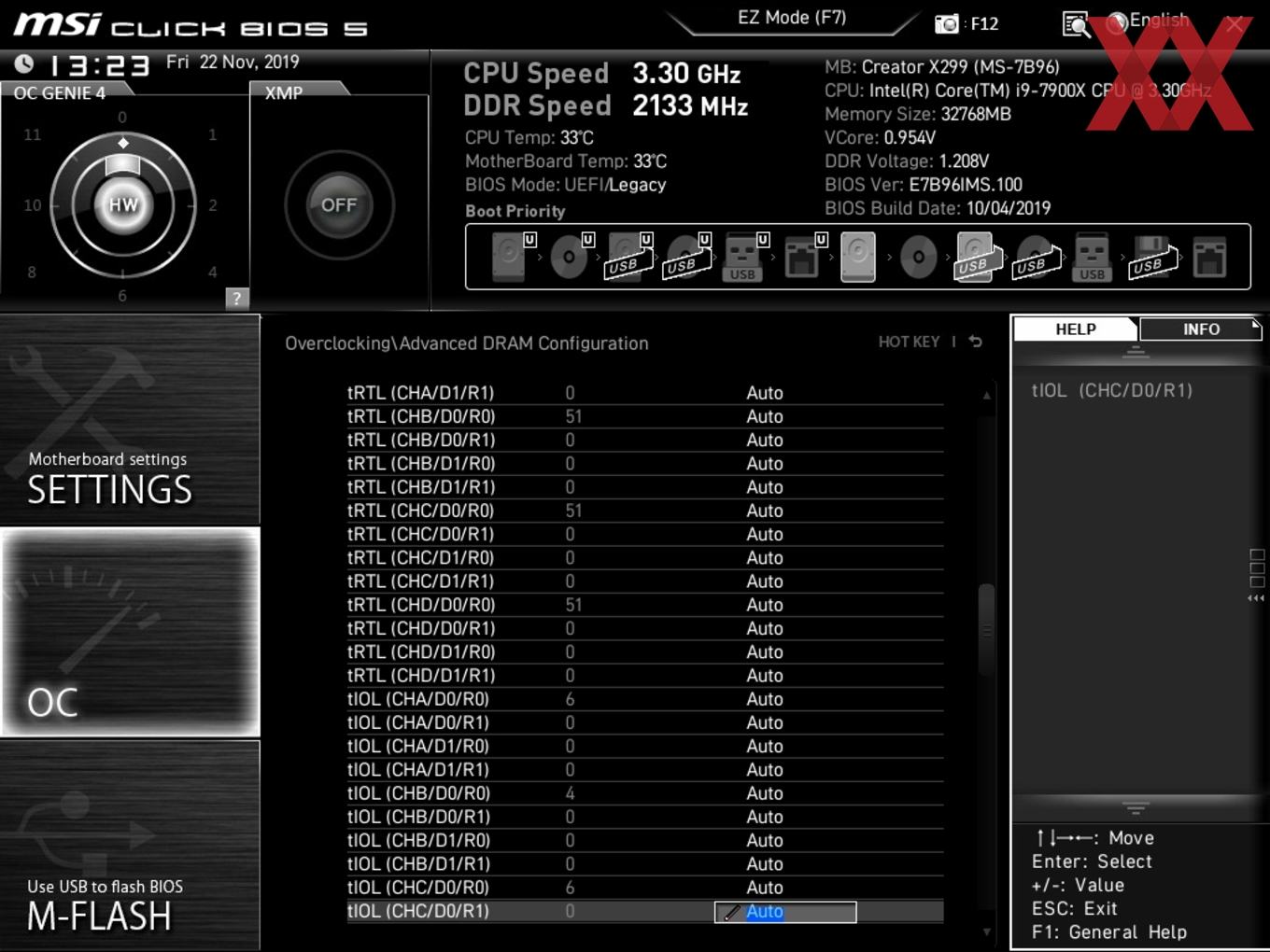Expand the help panel's bottom handle
This screenshot has height=952, width=1270.
coord(1136,807)
